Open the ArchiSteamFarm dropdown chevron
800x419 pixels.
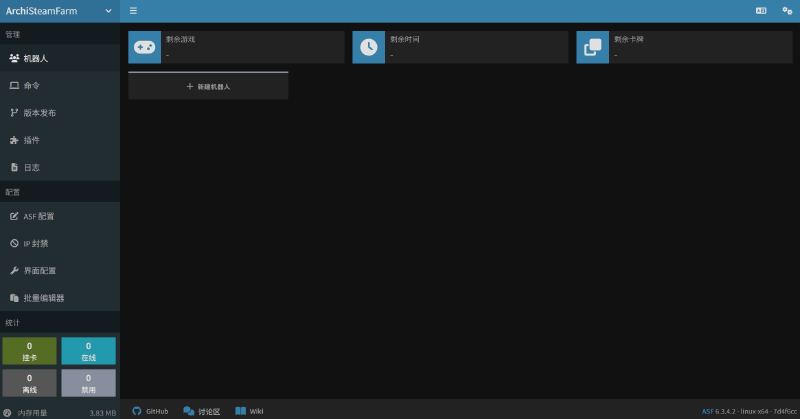pos(108,11)
